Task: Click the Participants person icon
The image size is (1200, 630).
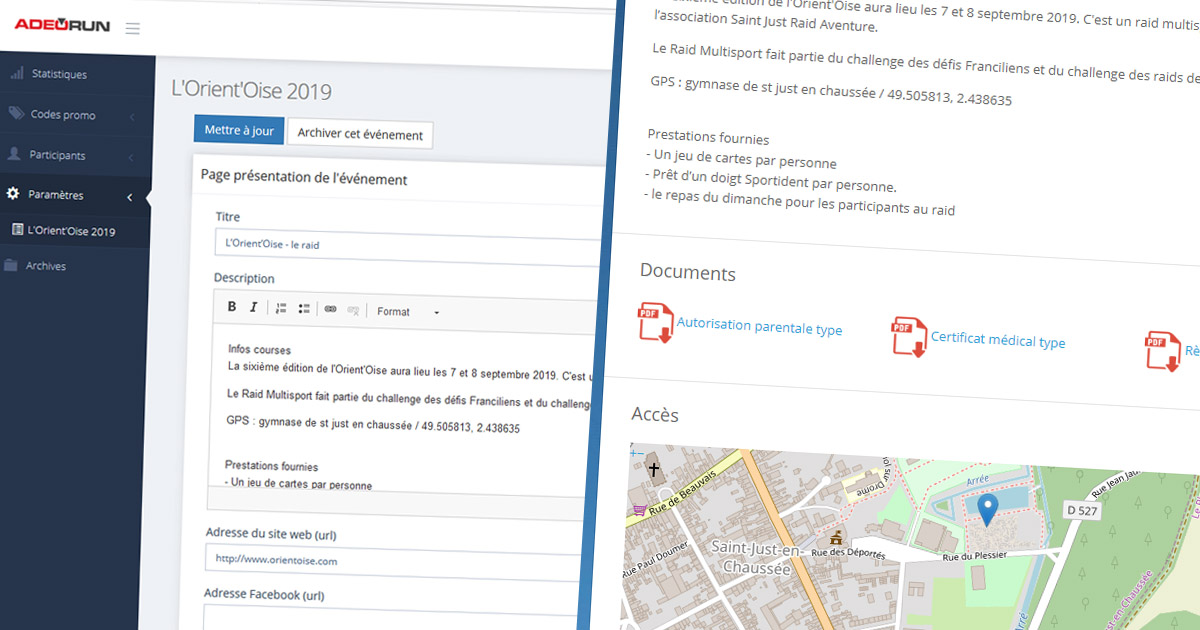Action: [14, 154]
